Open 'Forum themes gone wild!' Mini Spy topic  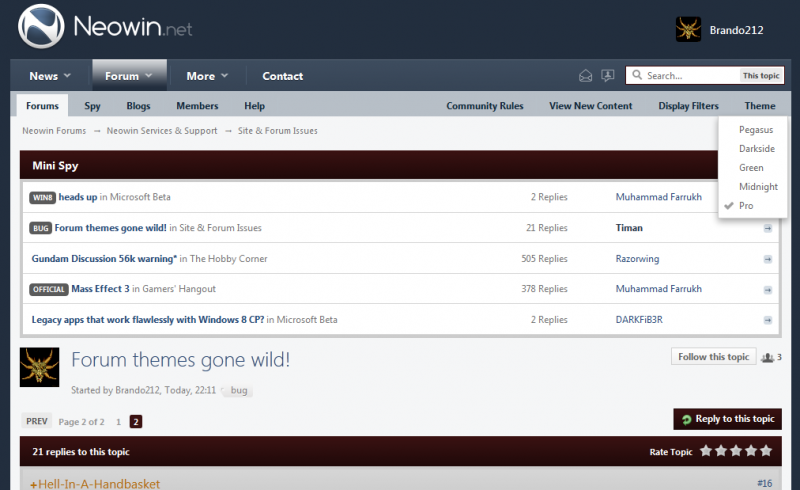[110, 228]
